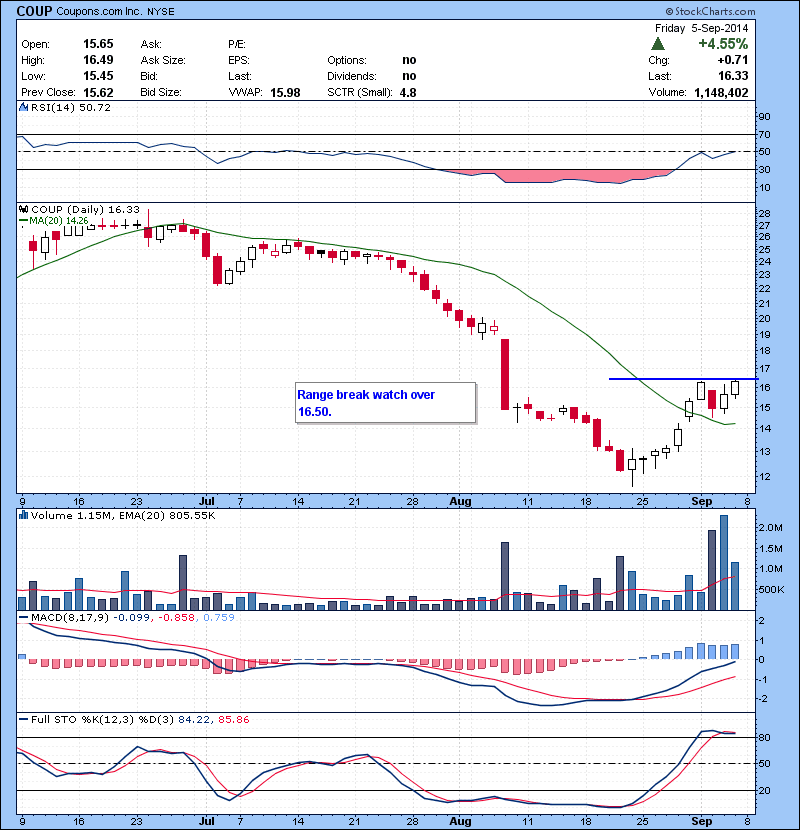Click the High value 16.49

pyautogui.click(x=98, y=60)
